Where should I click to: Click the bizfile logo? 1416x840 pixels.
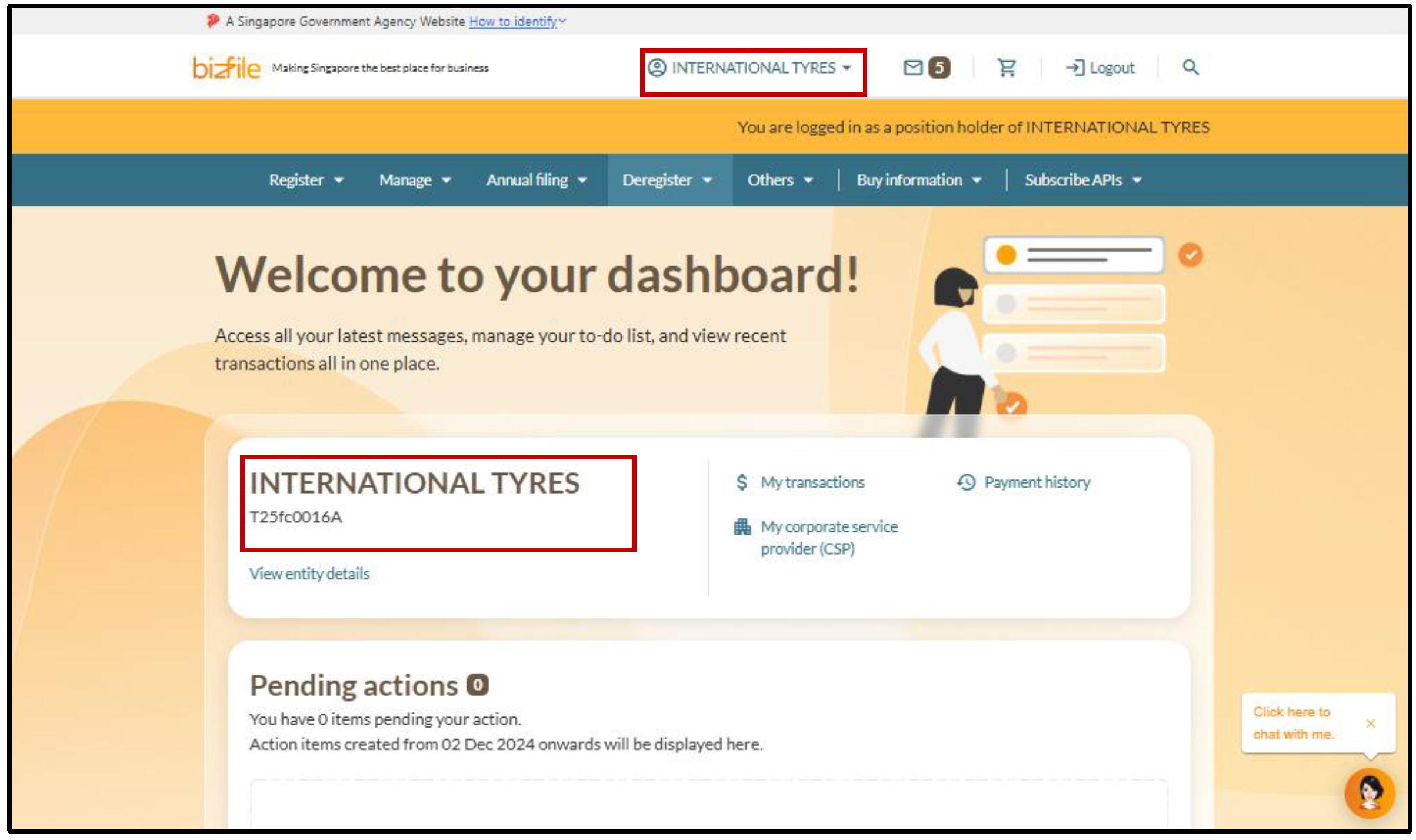pyautogui.click(x=226, y=68)
